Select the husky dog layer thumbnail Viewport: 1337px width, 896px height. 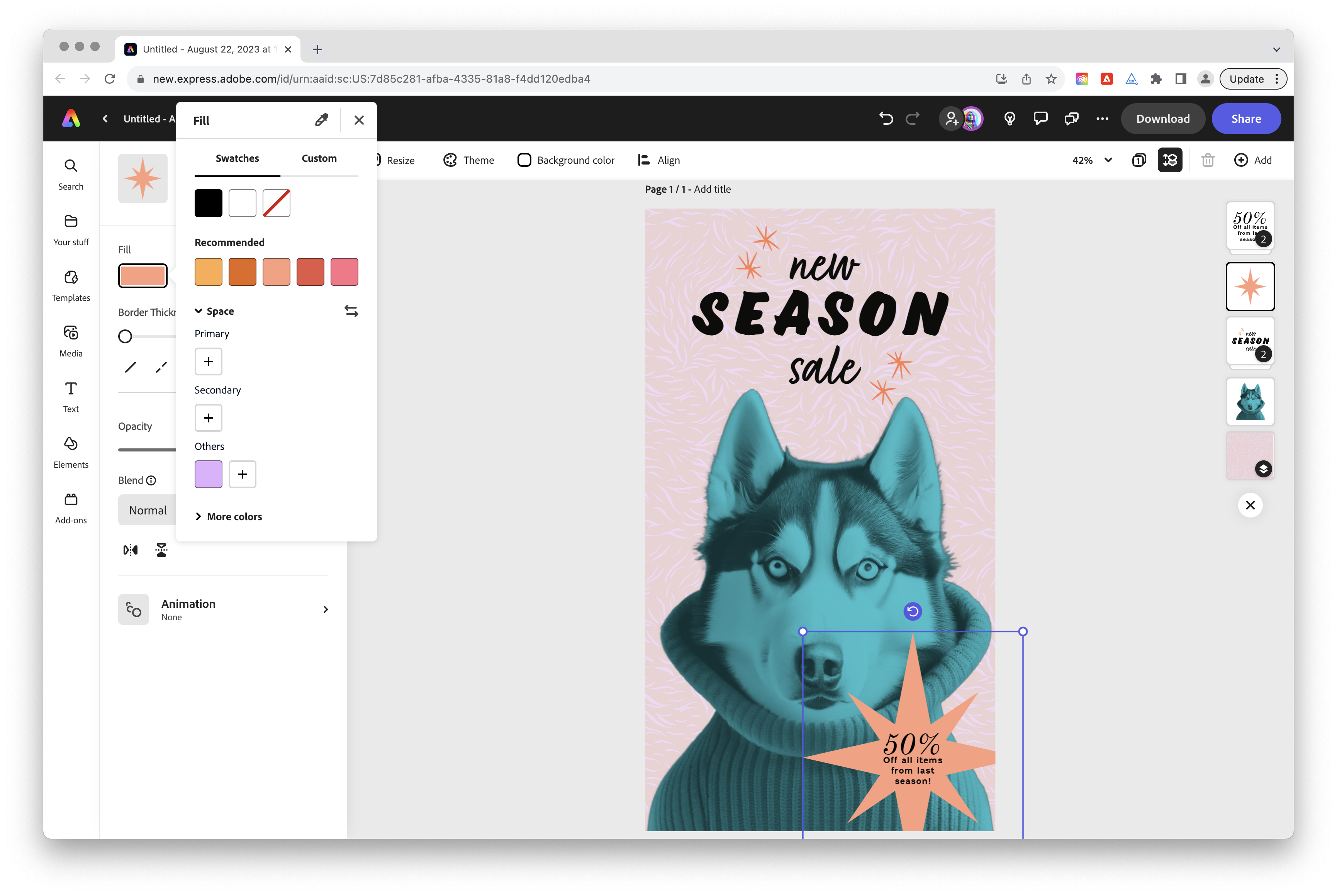(1250, 401)
